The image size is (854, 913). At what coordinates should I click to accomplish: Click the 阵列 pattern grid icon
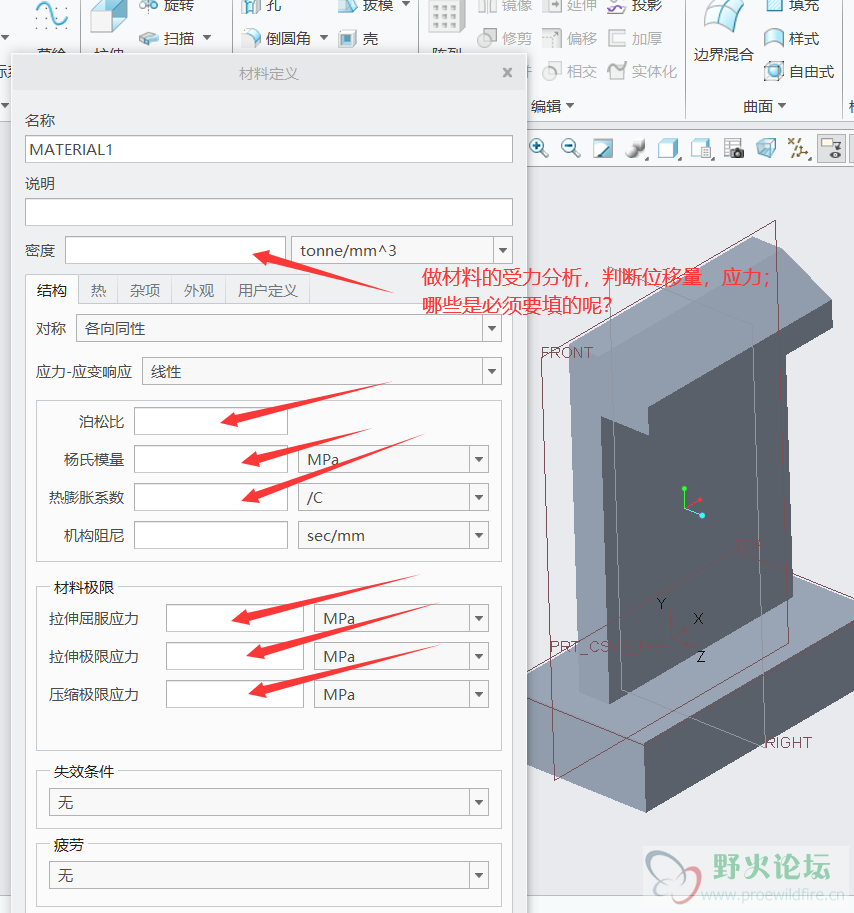click(x=446, y=17)
